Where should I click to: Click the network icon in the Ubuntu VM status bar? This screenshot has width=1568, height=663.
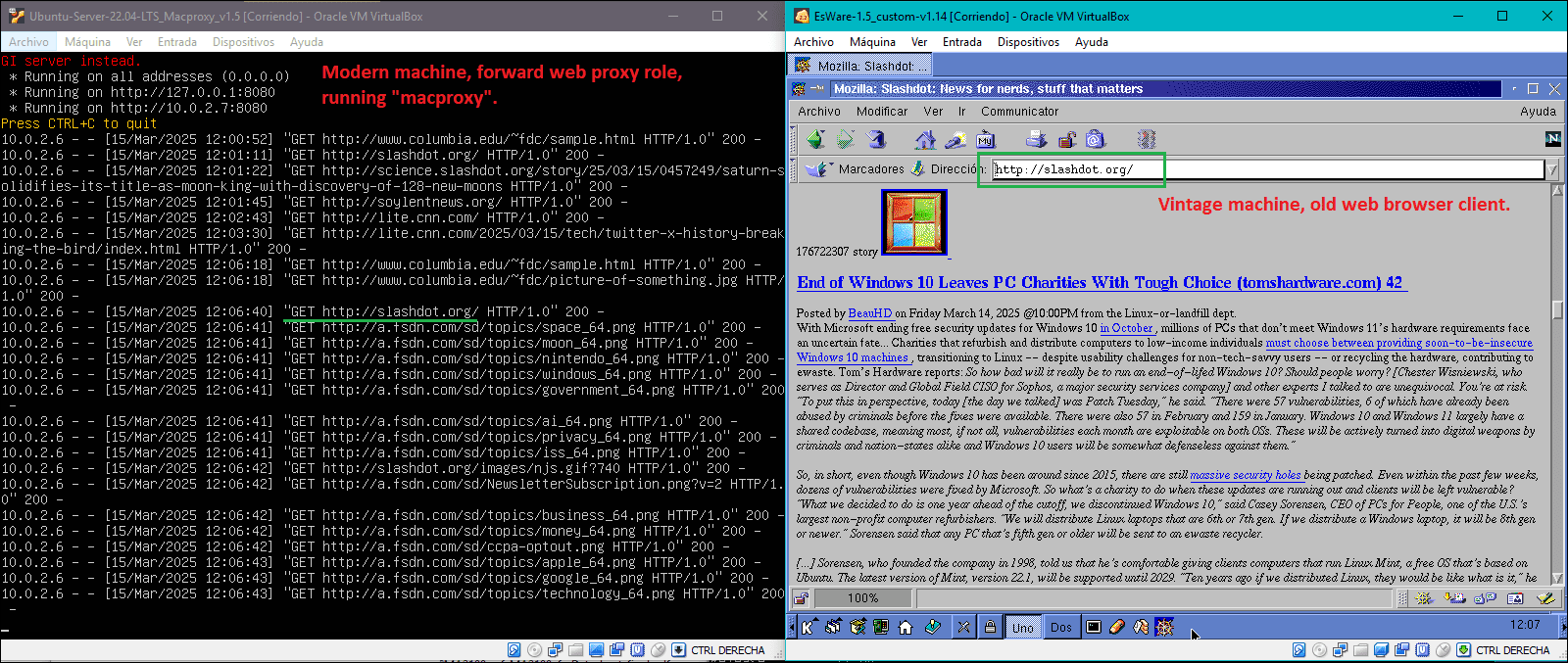[x=555, y=649]
